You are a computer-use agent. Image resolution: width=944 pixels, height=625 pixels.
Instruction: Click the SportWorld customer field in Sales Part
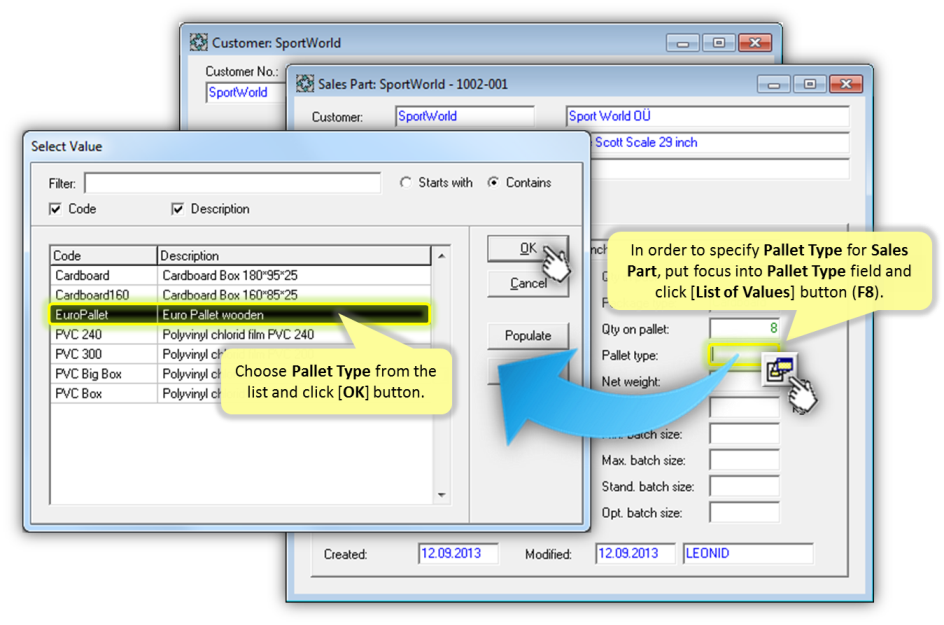point(465,116)
